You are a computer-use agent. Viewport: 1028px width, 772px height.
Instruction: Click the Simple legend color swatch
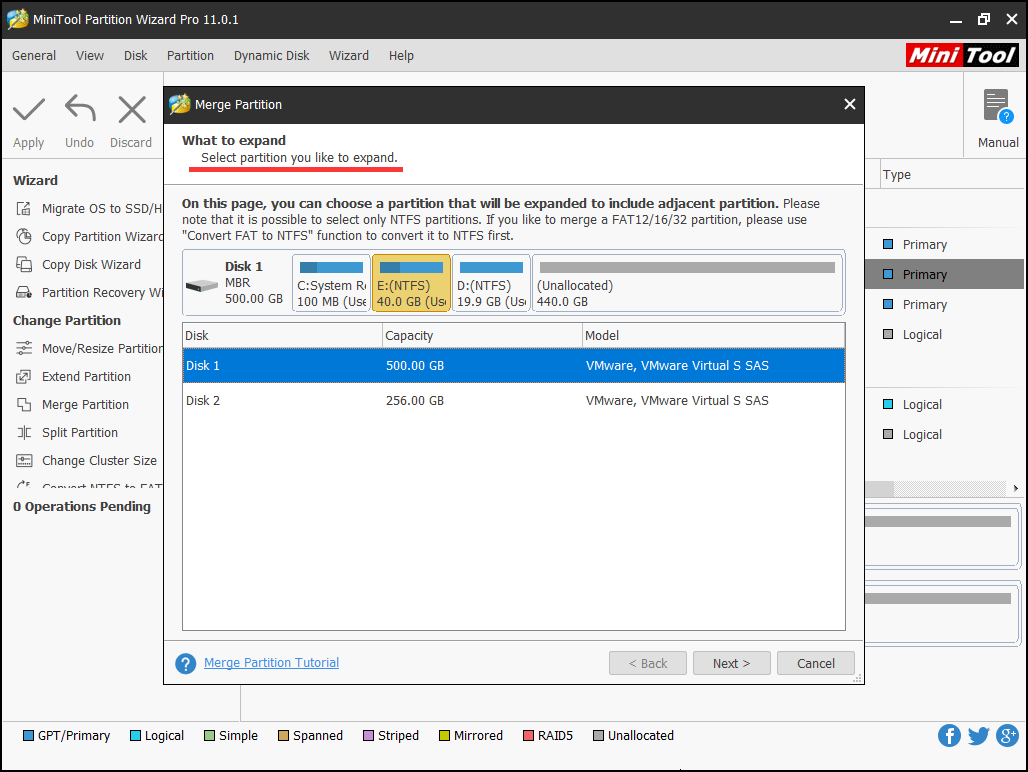pyautogui.click(x=210, y=735)
